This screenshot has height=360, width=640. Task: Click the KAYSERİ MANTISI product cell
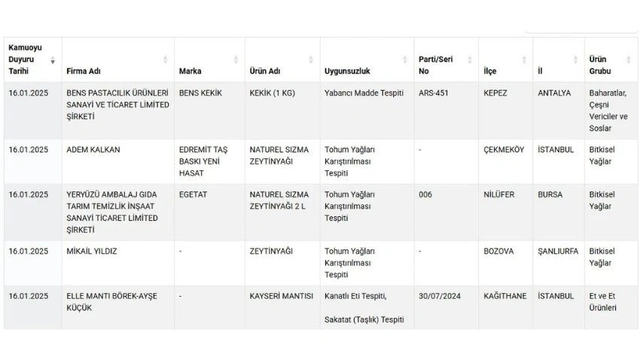pos(282,307)
